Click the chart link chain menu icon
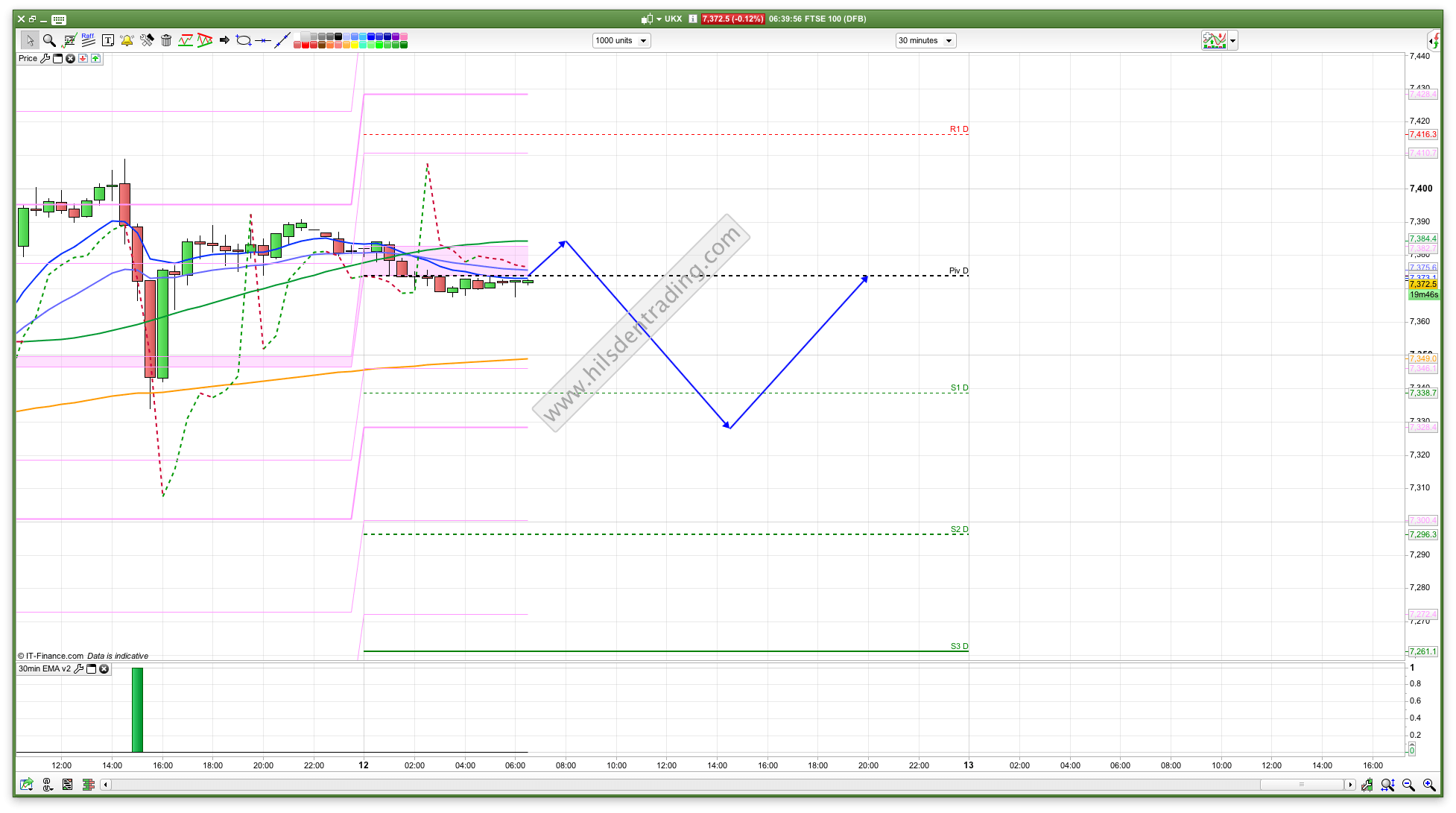Image resolution: width=1456 pixels, height=813 pixels. (47, 785)
